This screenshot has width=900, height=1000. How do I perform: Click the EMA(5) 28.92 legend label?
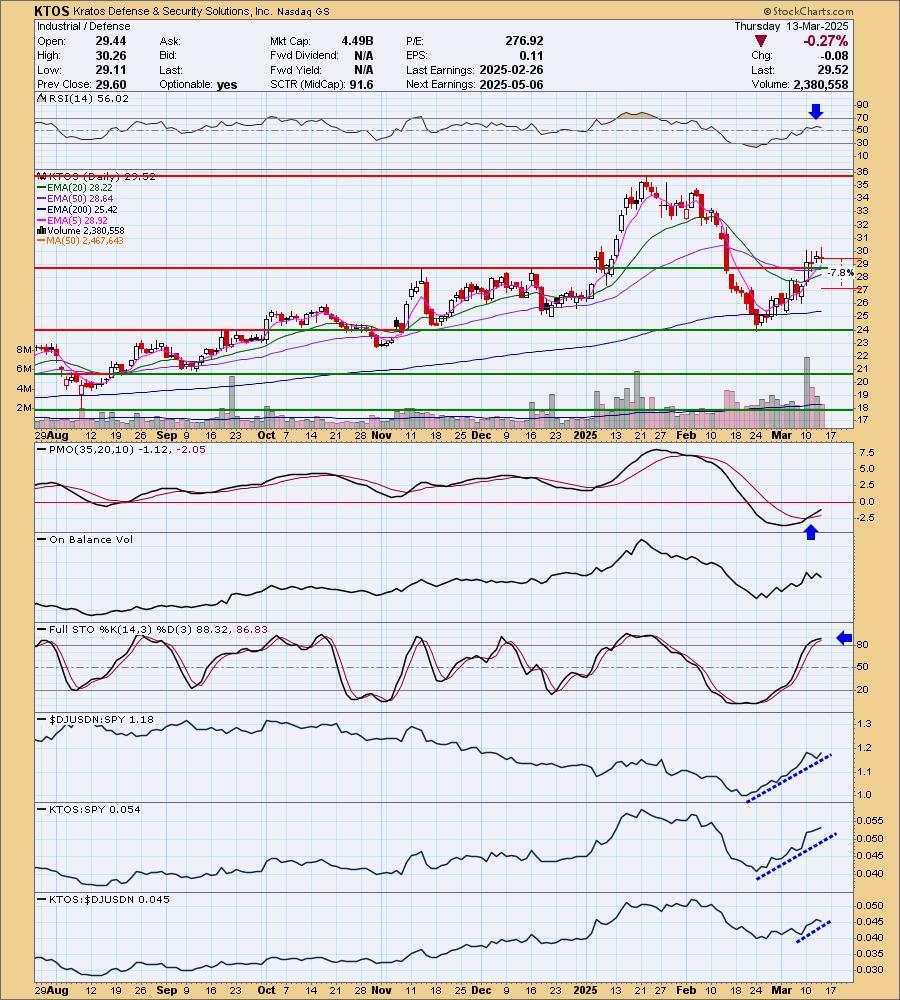pyautogui.click(x=77, y=220)
